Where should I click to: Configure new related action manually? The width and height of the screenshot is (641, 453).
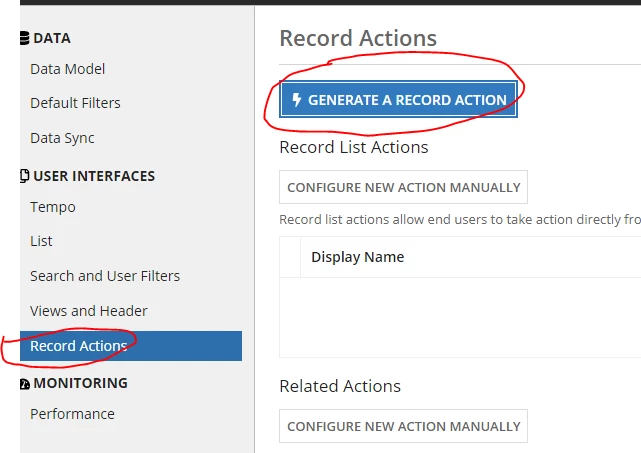coord(403,426)
